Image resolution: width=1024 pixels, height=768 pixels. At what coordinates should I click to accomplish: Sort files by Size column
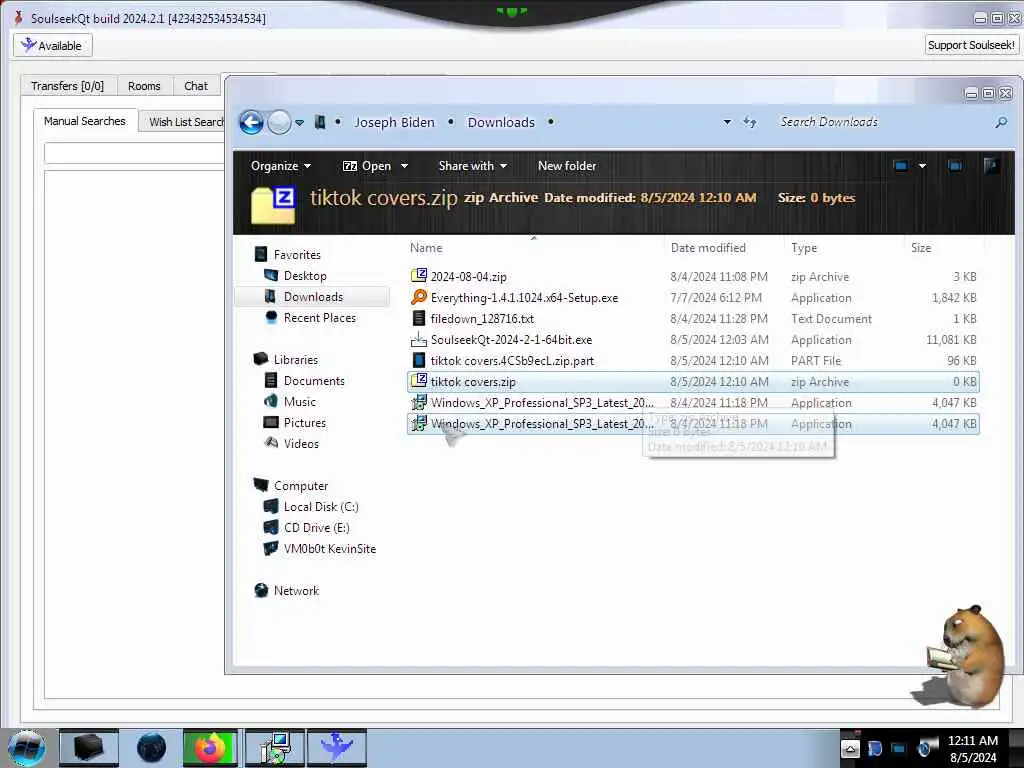click(921, 248)
